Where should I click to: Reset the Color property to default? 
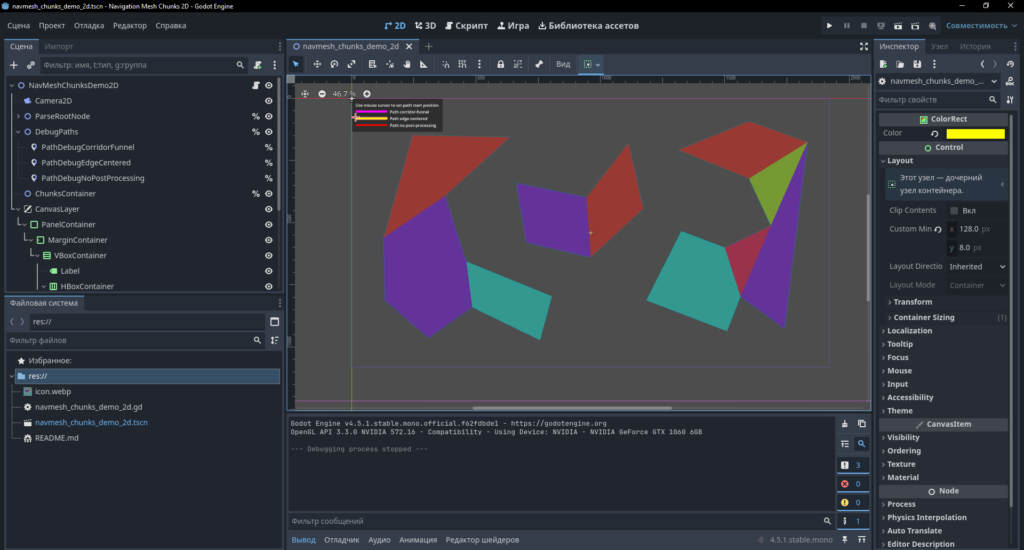pos(935,133)
